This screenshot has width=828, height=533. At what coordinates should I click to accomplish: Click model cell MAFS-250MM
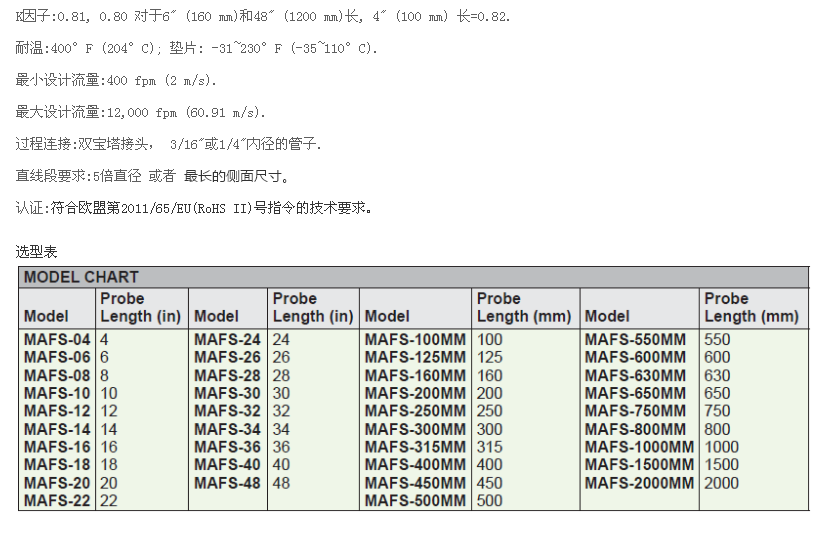pyautogui.click(x=416, y=412)
